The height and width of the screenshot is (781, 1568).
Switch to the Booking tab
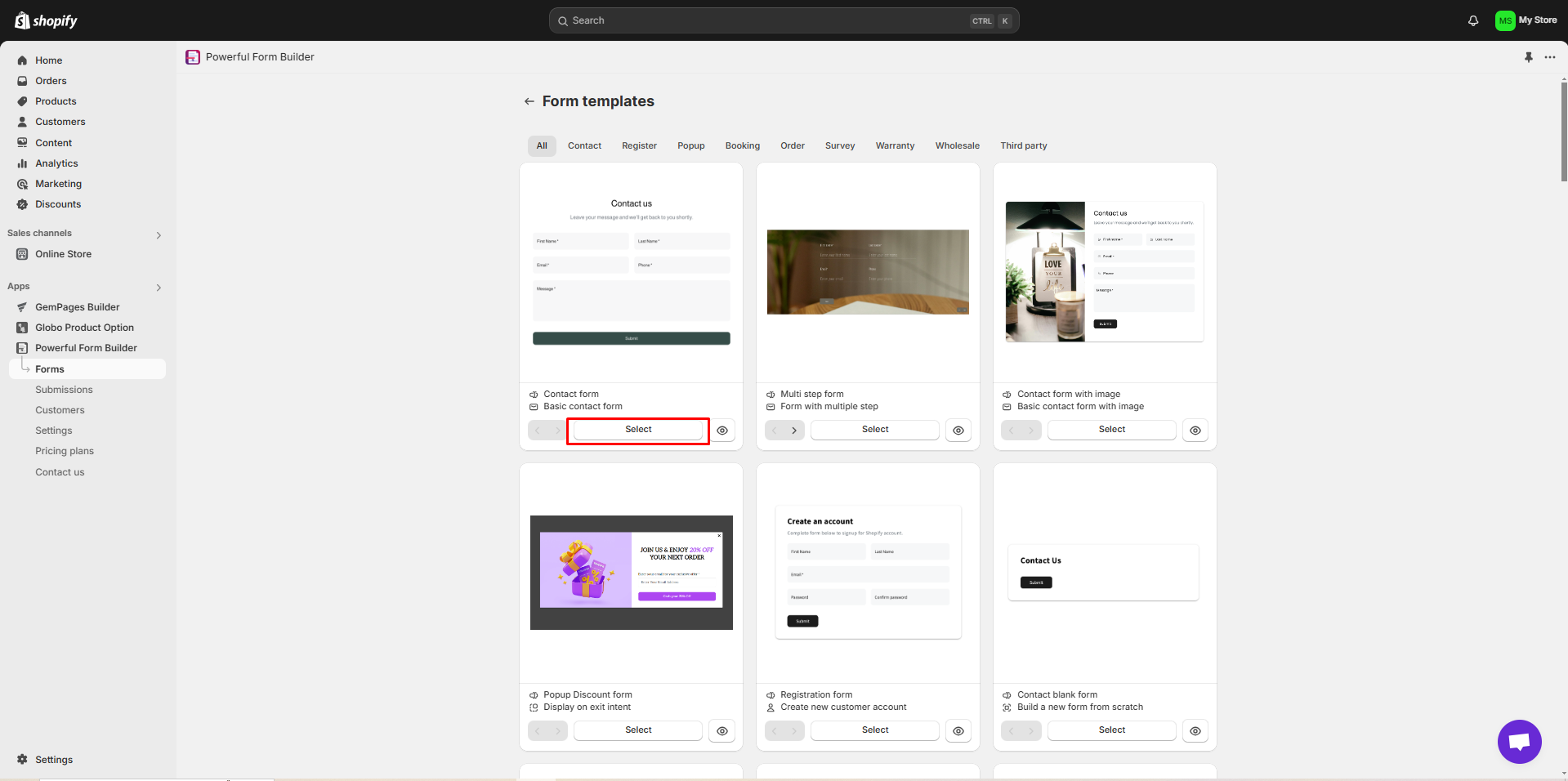742,145
